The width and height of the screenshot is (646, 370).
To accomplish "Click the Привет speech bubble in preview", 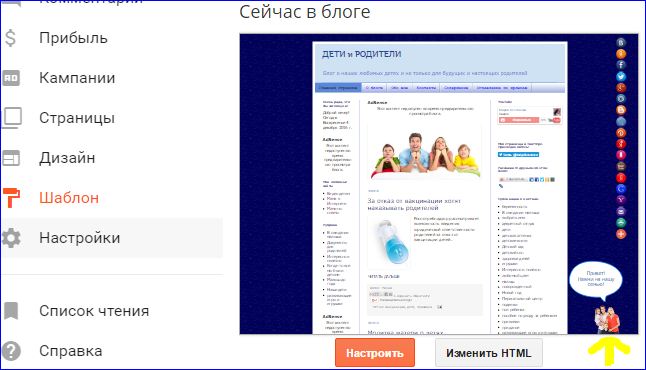I will (x=596, y=280).
